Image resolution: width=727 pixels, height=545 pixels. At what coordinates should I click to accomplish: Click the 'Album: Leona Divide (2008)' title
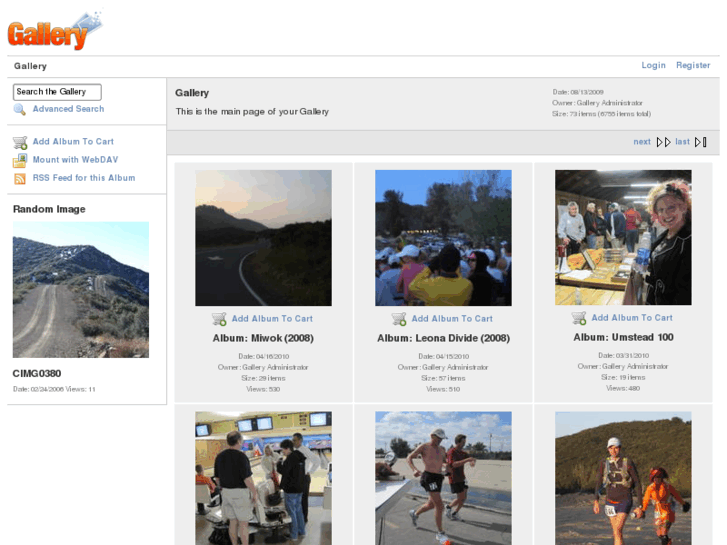pyautogui.click(x=443, y=339)
